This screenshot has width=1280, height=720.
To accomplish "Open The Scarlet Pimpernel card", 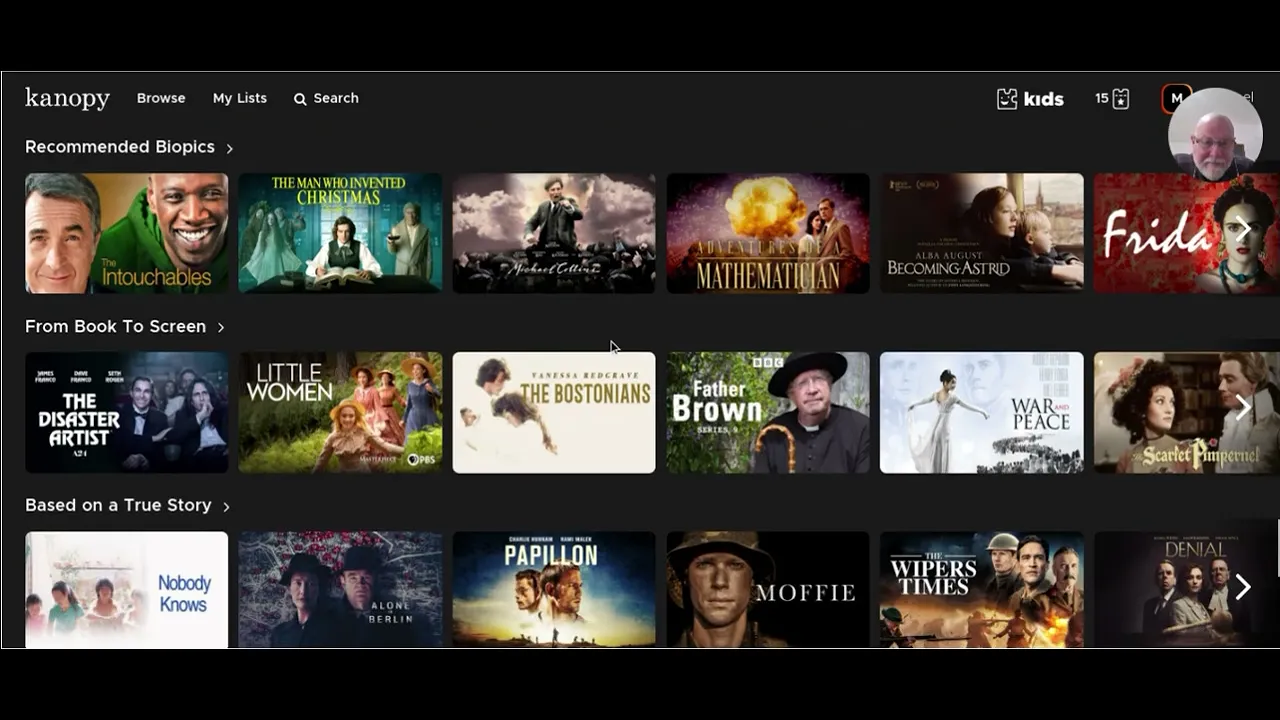I will point(1186,412).
